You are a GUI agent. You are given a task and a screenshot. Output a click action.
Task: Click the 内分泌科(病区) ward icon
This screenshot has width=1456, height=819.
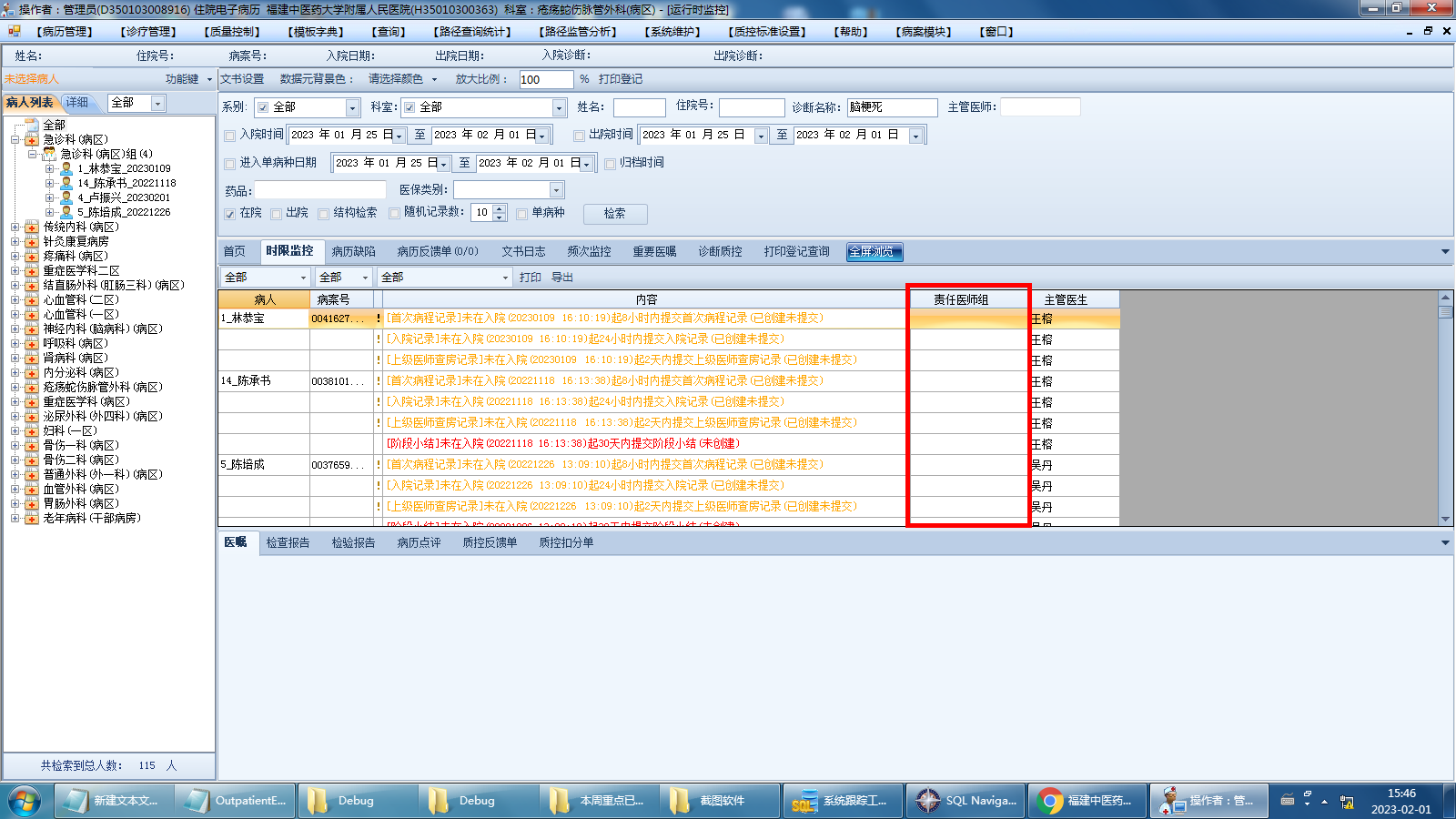tap(32, 373)
